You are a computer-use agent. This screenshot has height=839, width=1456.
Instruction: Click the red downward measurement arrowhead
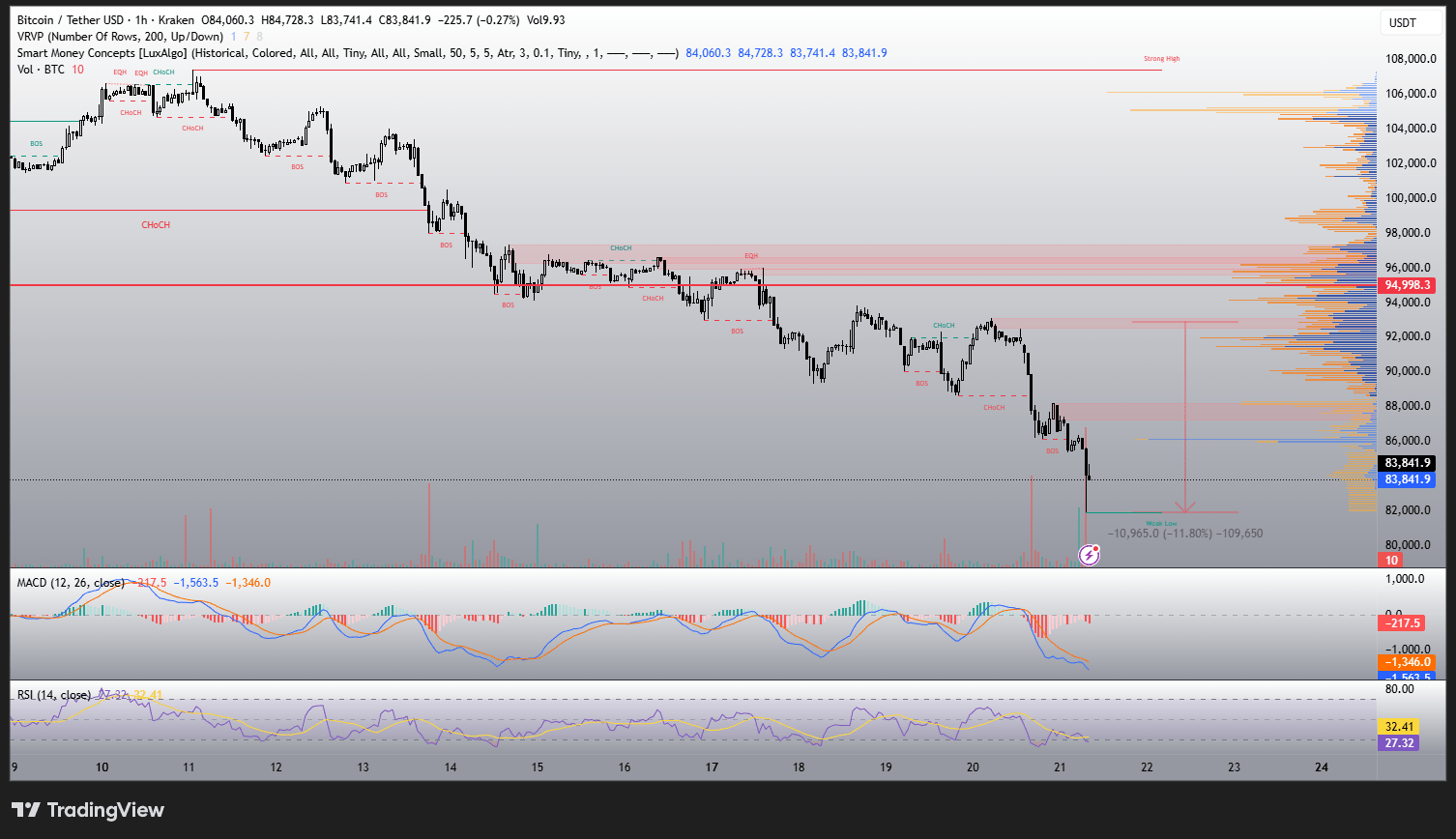click(x=1185, y=506)
